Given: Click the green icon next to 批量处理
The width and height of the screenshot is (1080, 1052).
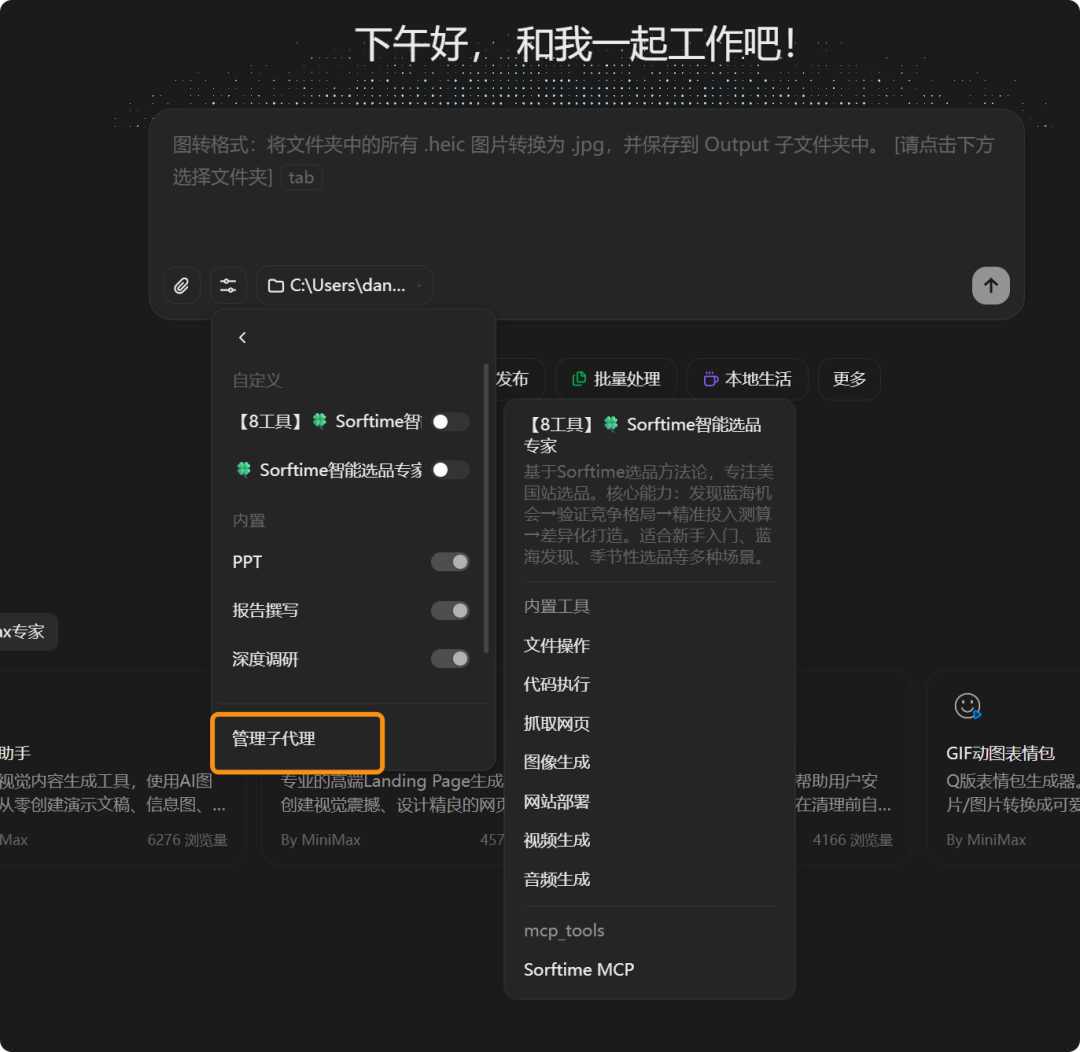Looking at the screenshot, I should 578,379.
